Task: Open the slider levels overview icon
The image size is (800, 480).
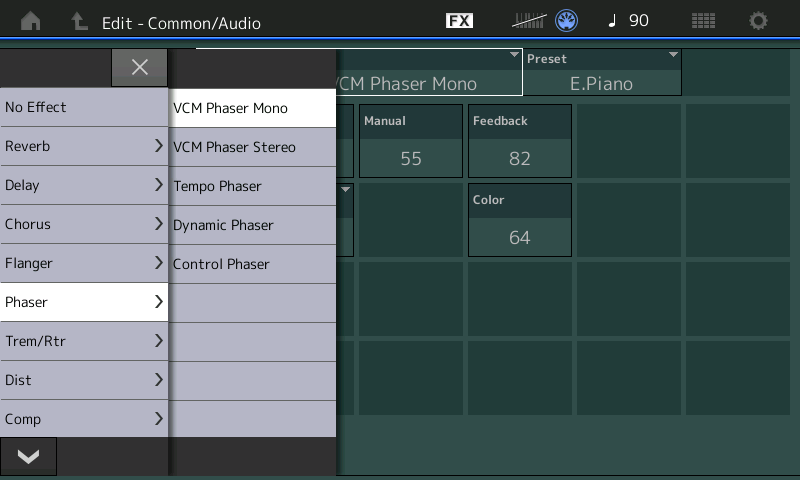Action: click(x=529, y=21)
